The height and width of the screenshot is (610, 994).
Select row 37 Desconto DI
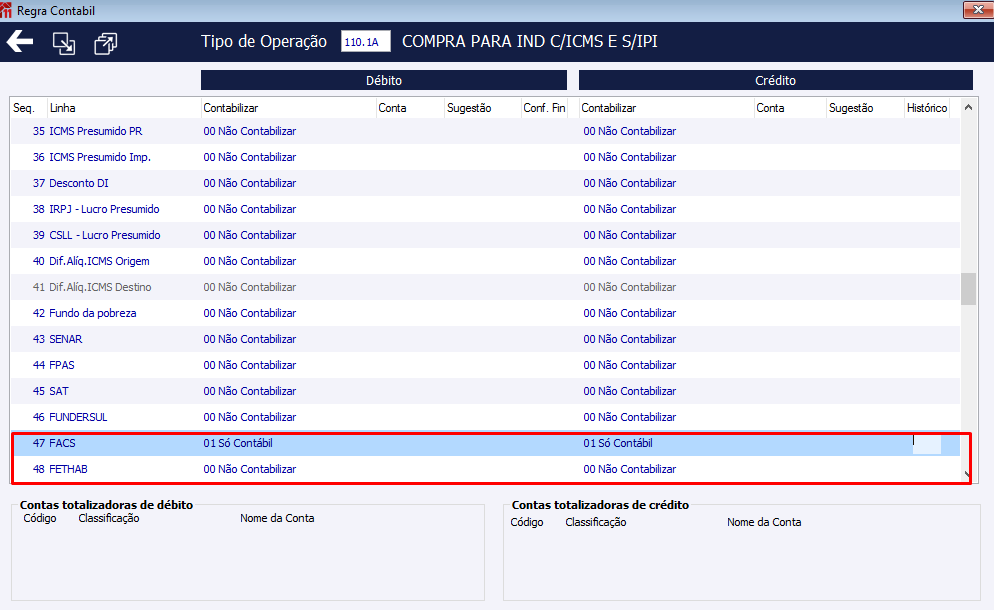click(485, 183)
